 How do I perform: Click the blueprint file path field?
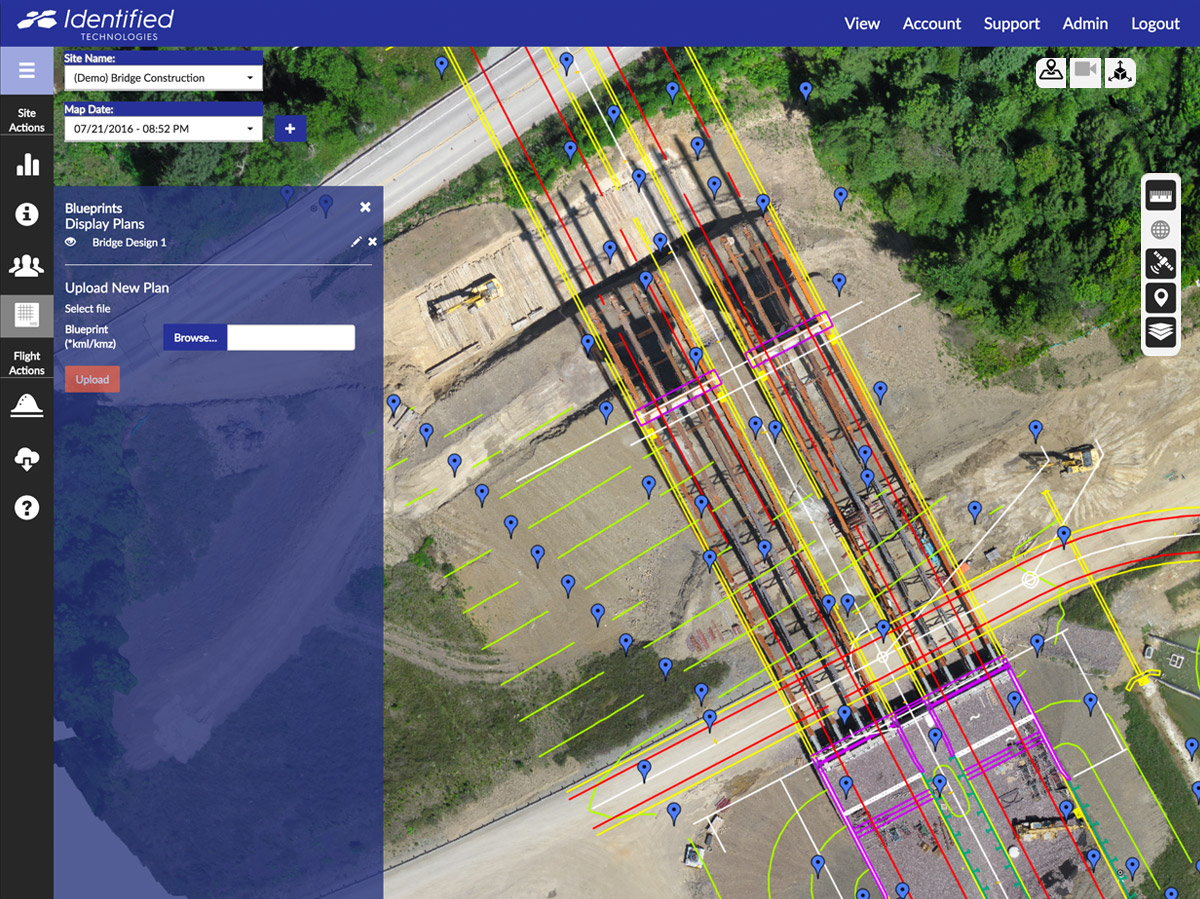291,338
